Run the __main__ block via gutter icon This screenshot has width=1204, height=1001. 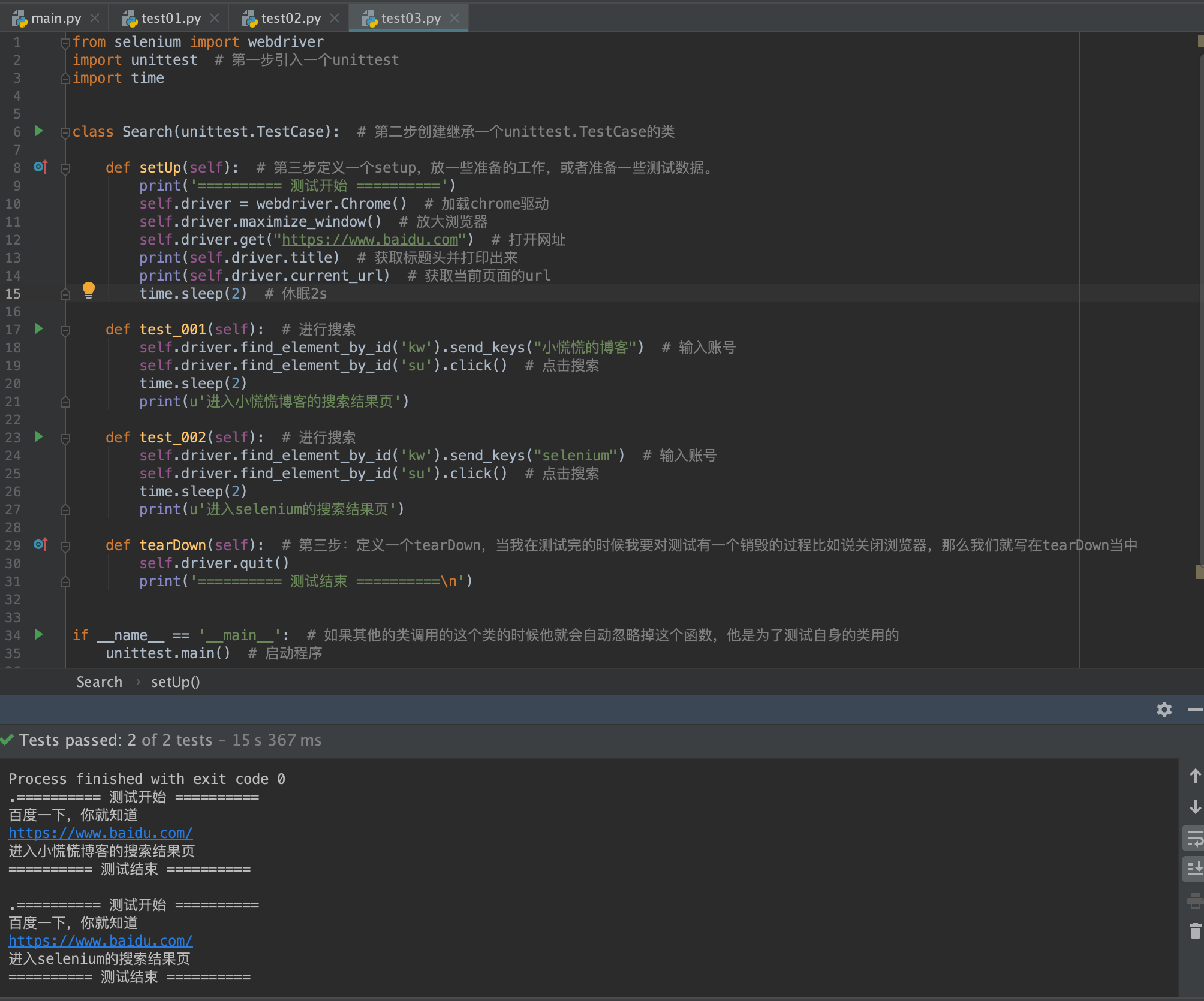tap(38, 635)
